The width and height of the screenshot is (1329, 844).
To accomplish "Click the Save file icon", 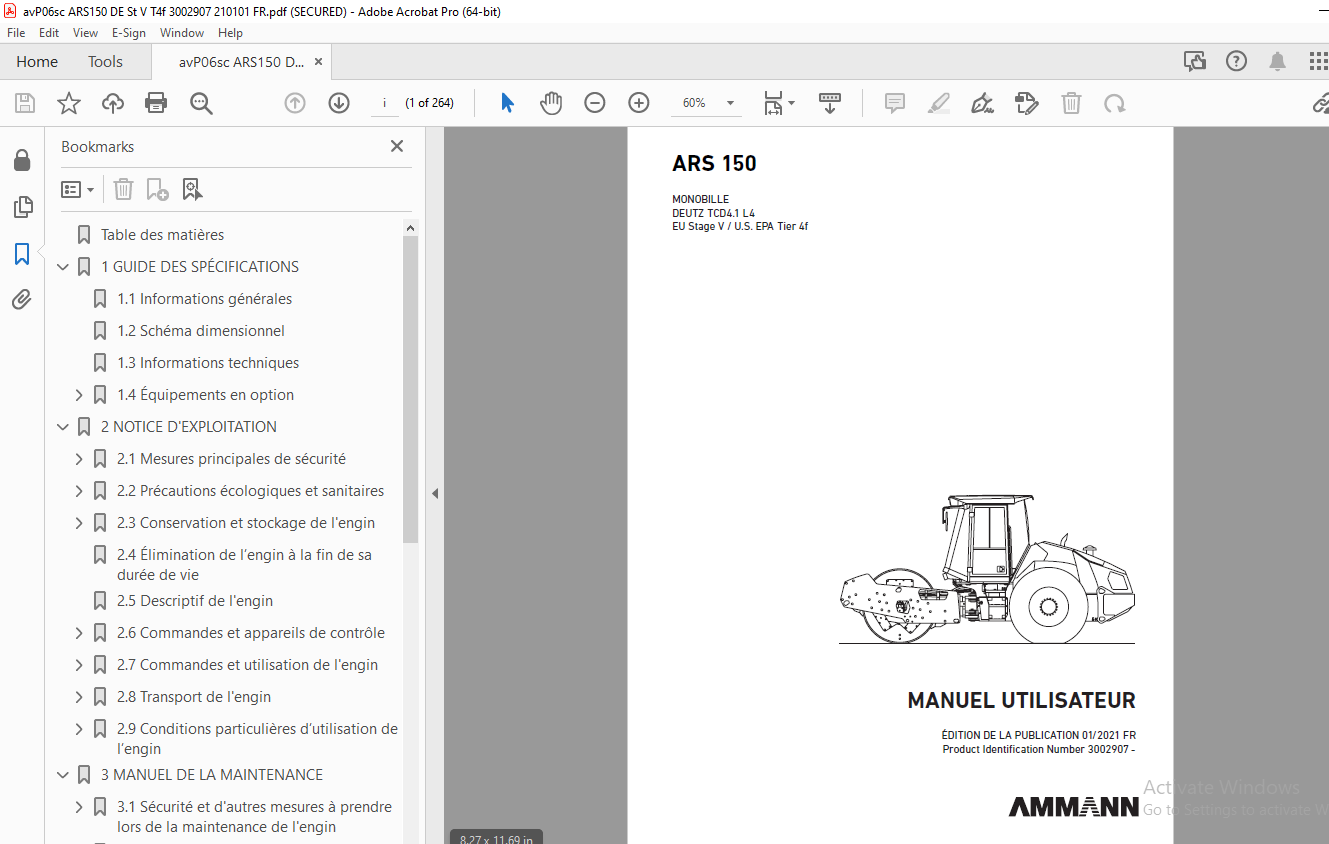I will [x=25, y=103].
